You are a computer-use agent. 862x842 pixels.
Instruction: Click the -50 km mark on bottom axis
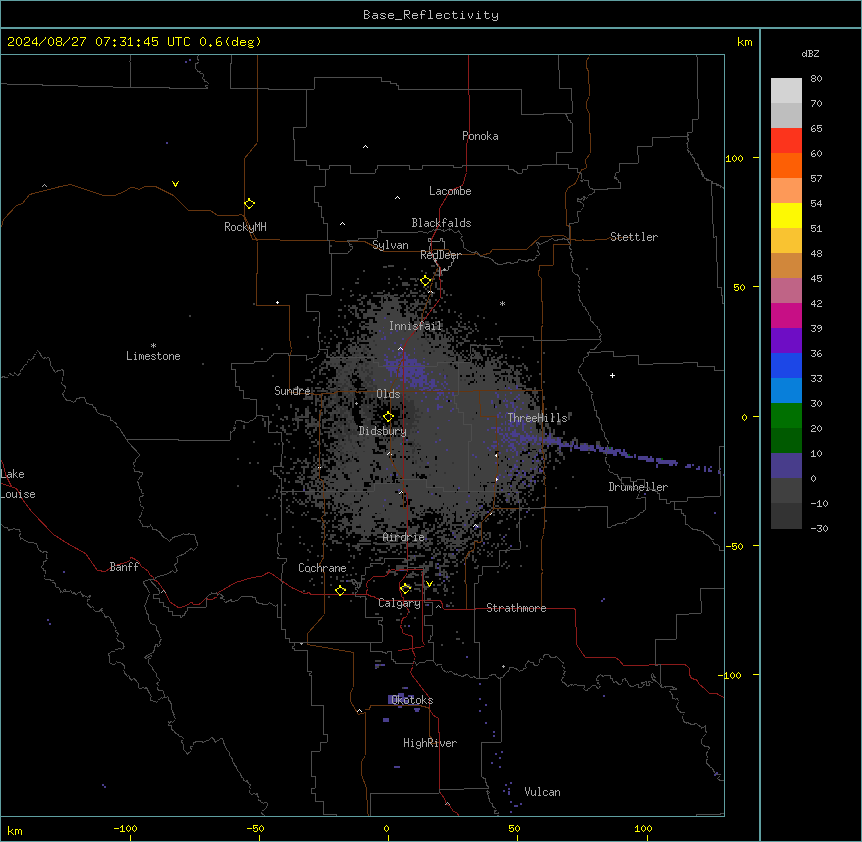[255, 828]
